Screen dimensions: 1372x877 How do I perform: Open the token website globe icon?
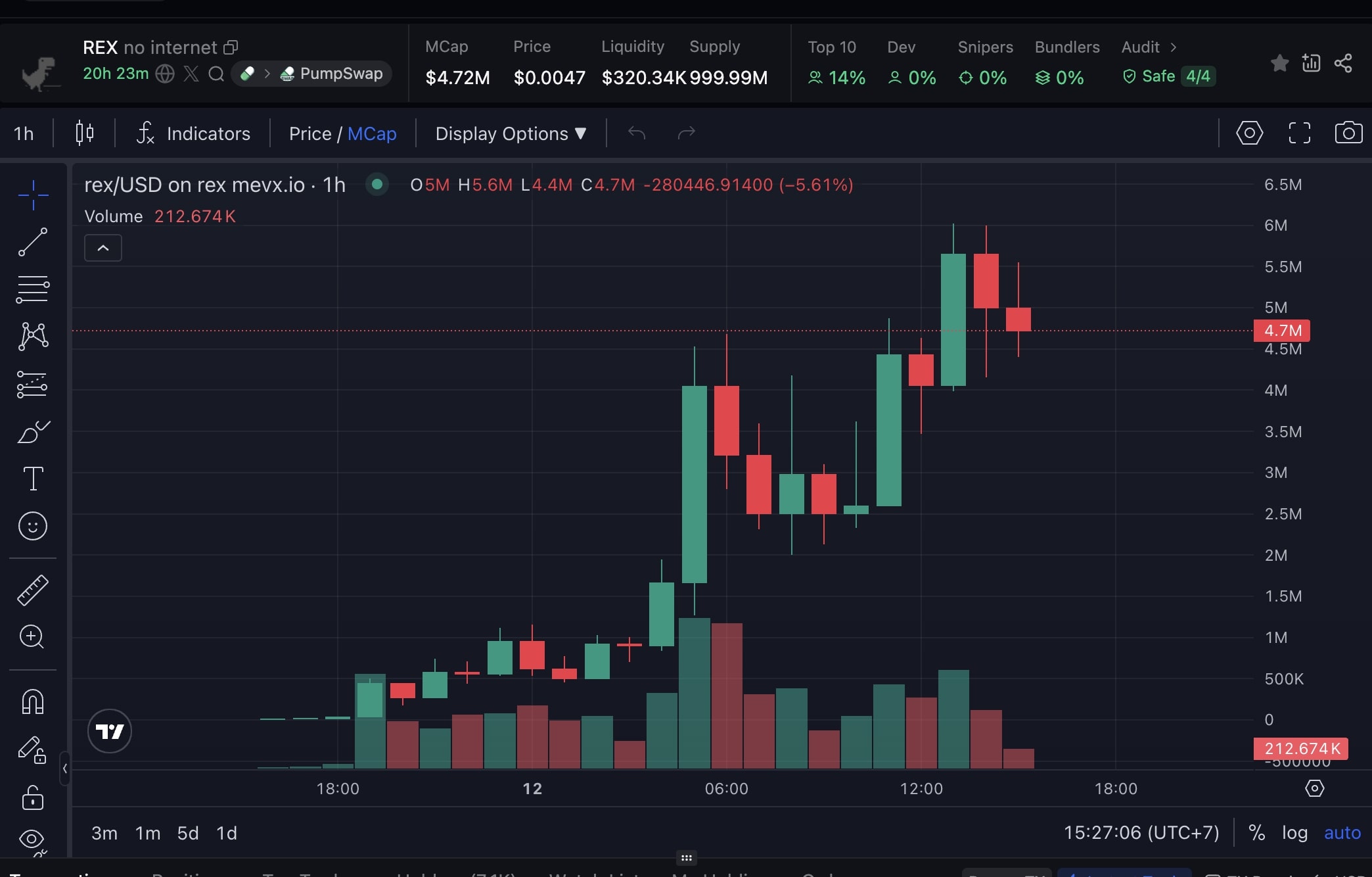165,74
